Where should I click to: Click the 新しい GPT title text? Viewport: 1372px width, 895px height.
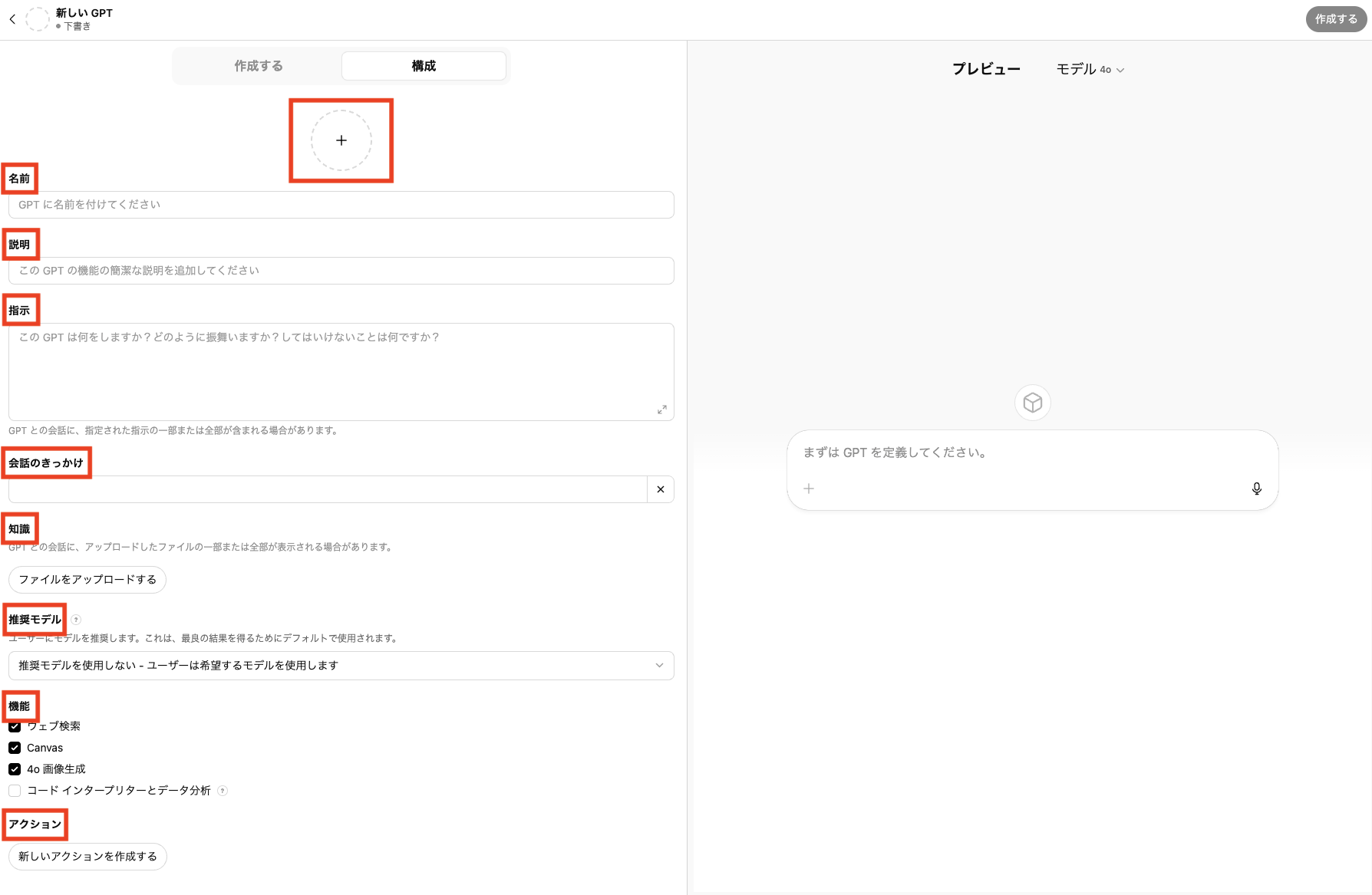click(x=84, y=13)
